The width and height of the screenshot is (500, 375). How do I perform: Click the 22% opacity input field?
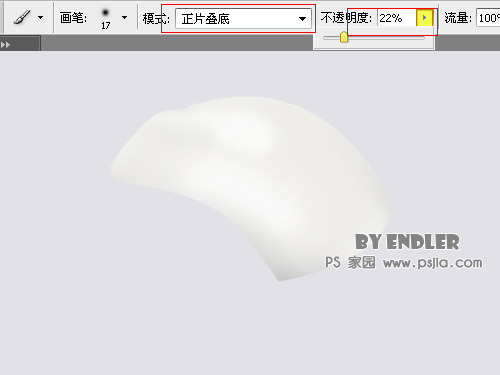[x=397, y=18]
